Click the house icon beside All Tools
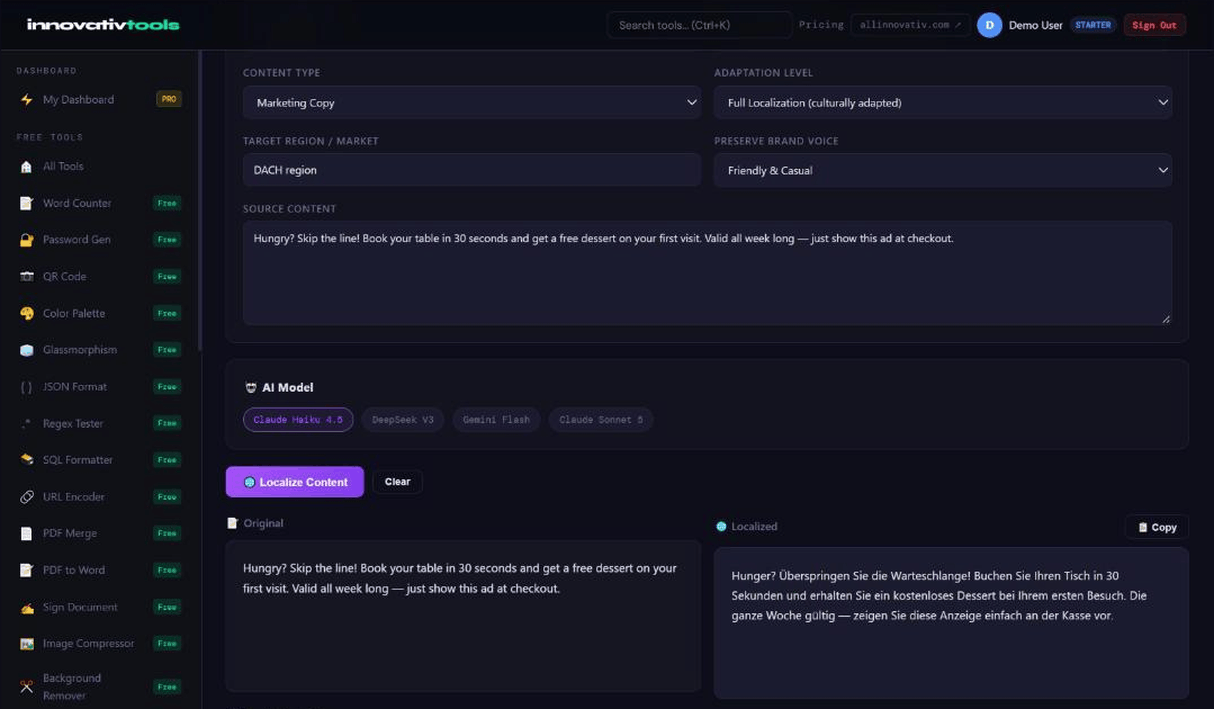 (27, 167)
